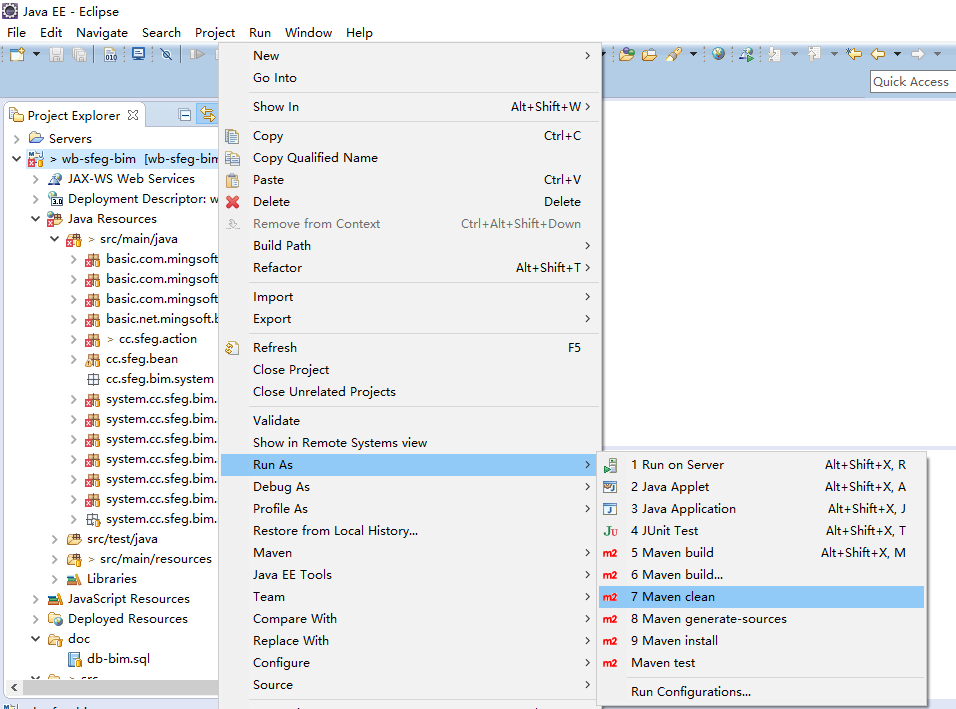The width and height of the screenshot is (956, 709).
Task: Close the Project Explorer tab
Action: pos(133,115)
